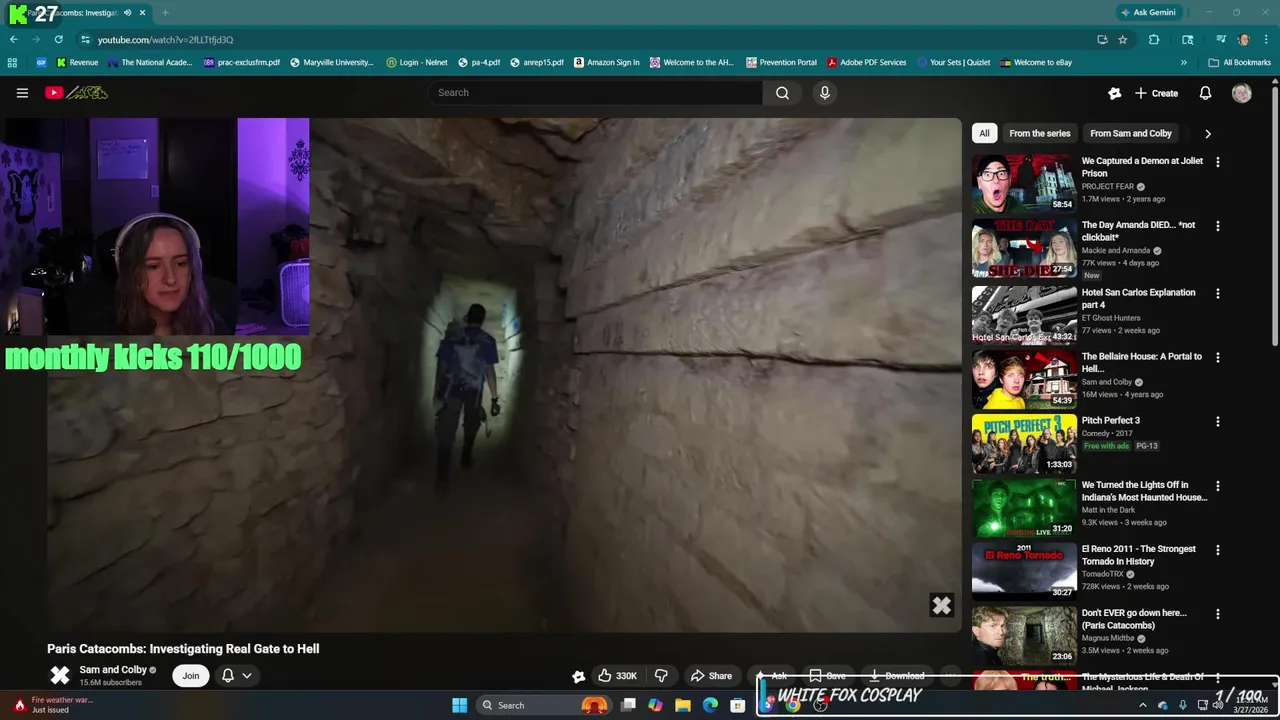
Task: Click the URL address bar
Action: click(590, 40)
